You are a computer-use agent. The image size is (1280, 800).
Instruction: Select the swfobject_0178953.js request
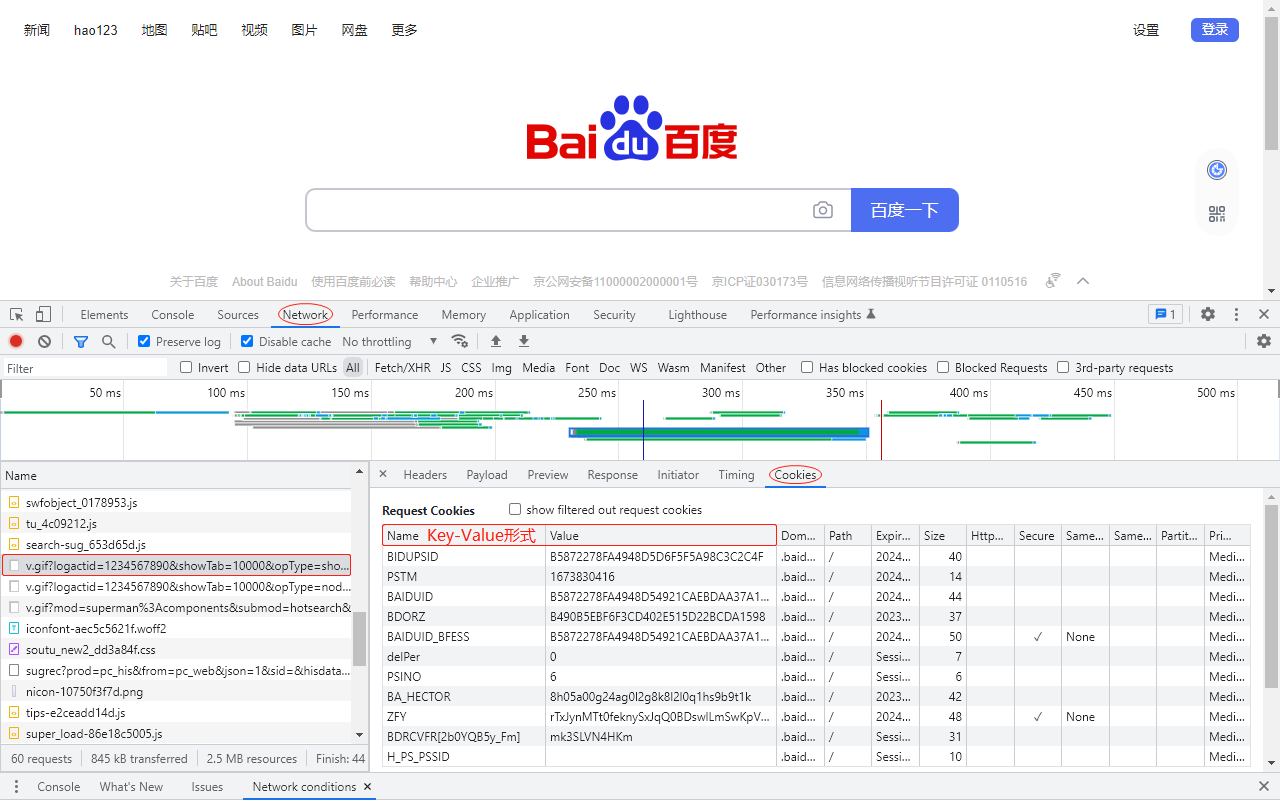176,503
